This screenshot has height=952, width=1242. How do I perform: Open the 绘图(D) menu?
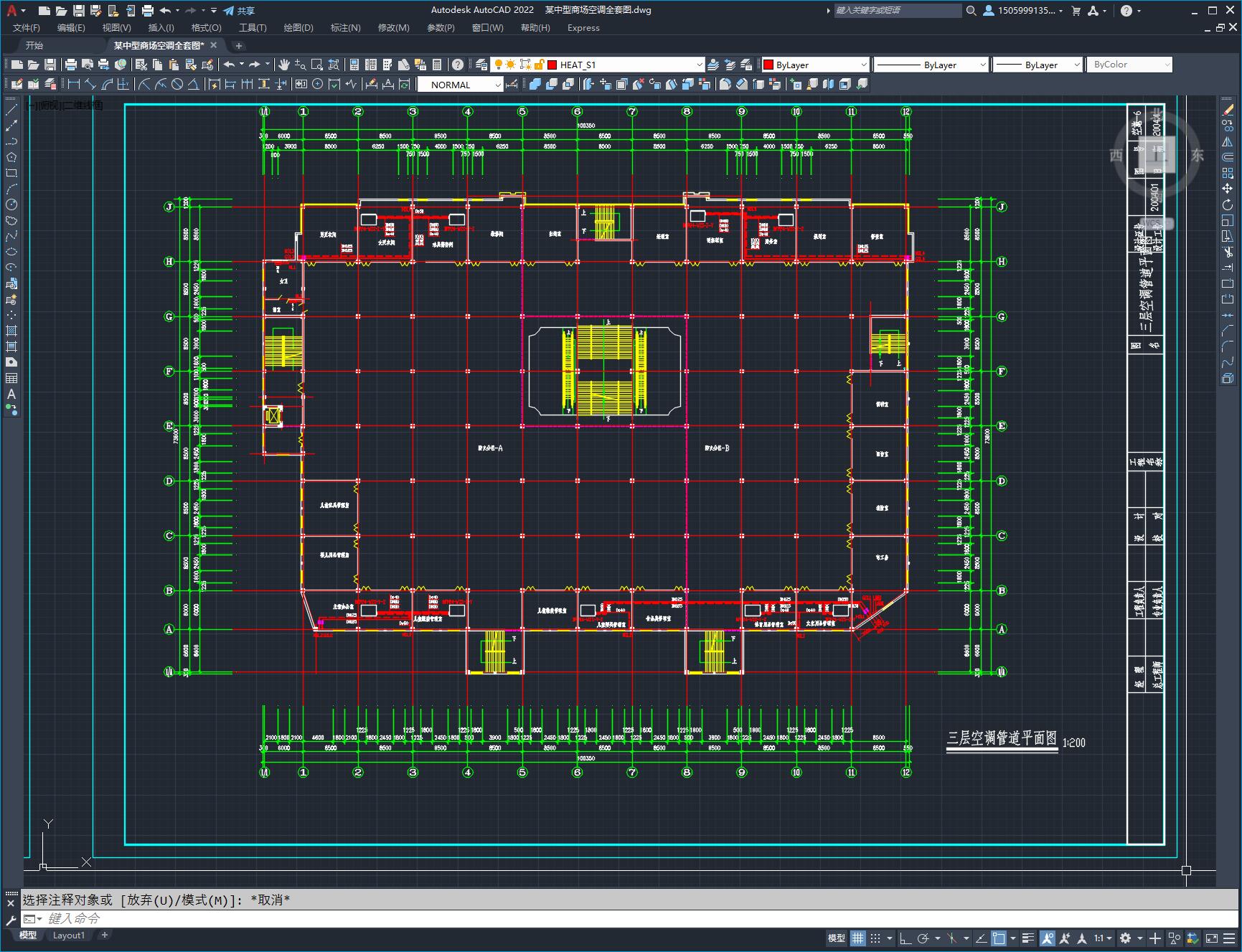298,28
